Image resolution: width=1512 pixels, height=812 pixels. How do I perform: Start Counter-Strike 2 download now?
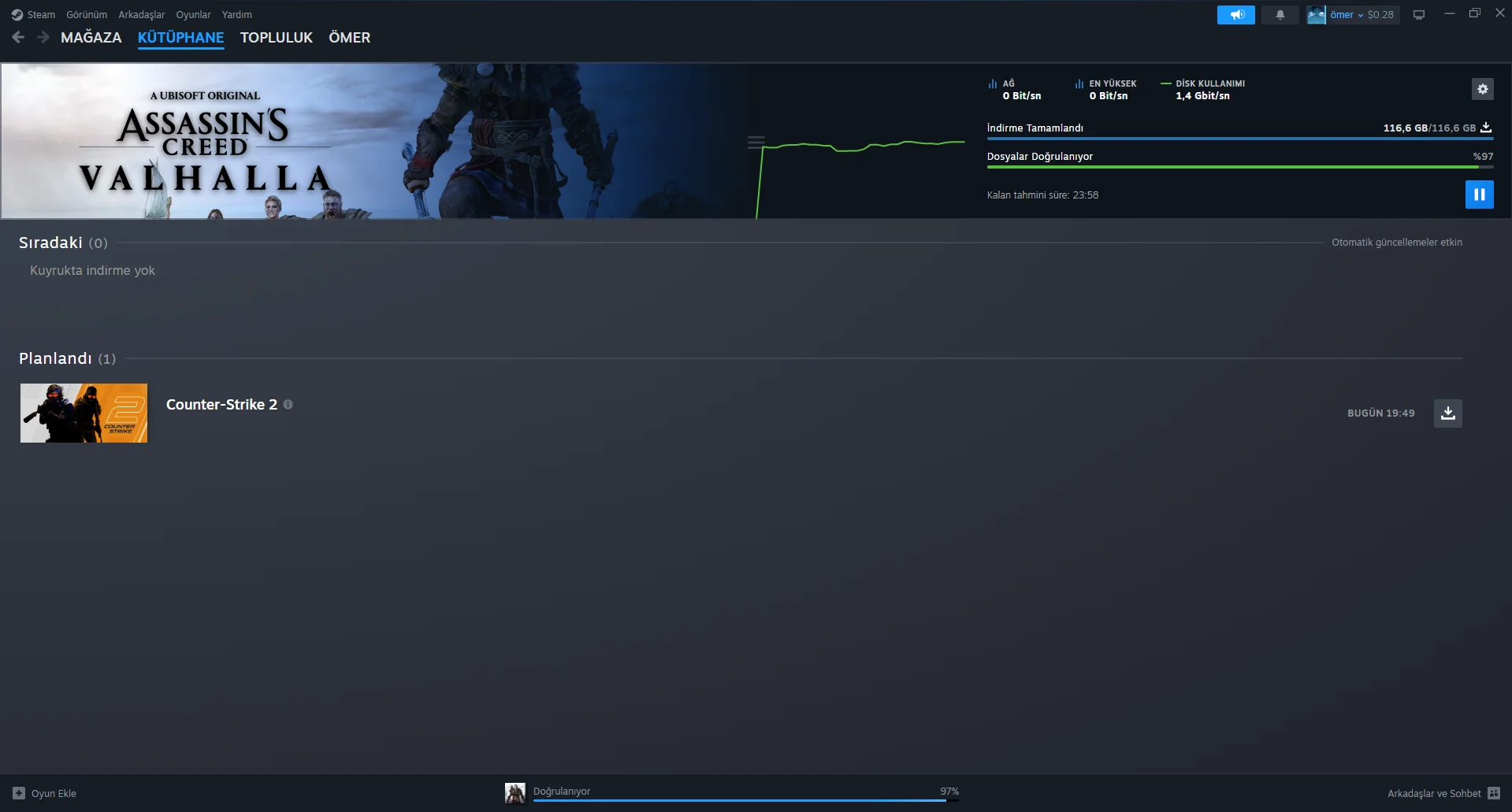tap(1447, 413)
